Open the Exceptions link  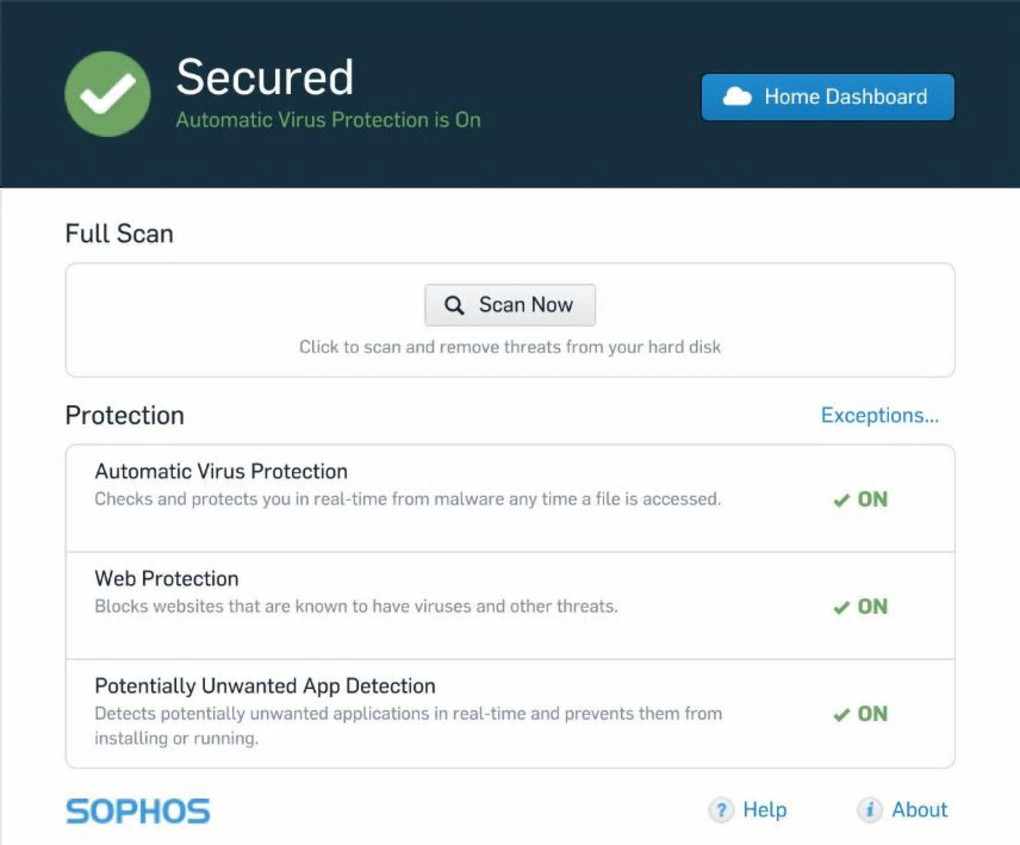click(x=879, y=415)
